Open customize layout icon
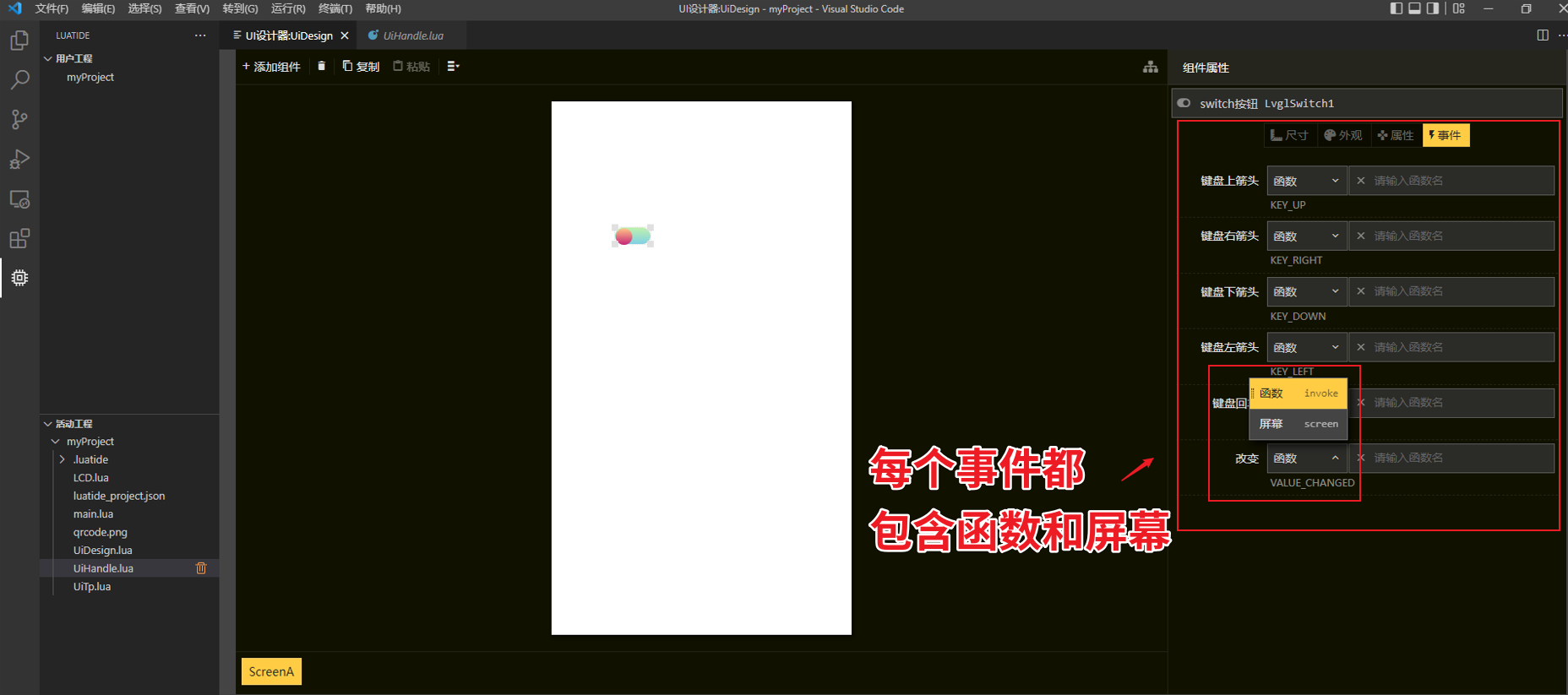Screen dimensions: 1568x695 click(x=1459, y=8)
